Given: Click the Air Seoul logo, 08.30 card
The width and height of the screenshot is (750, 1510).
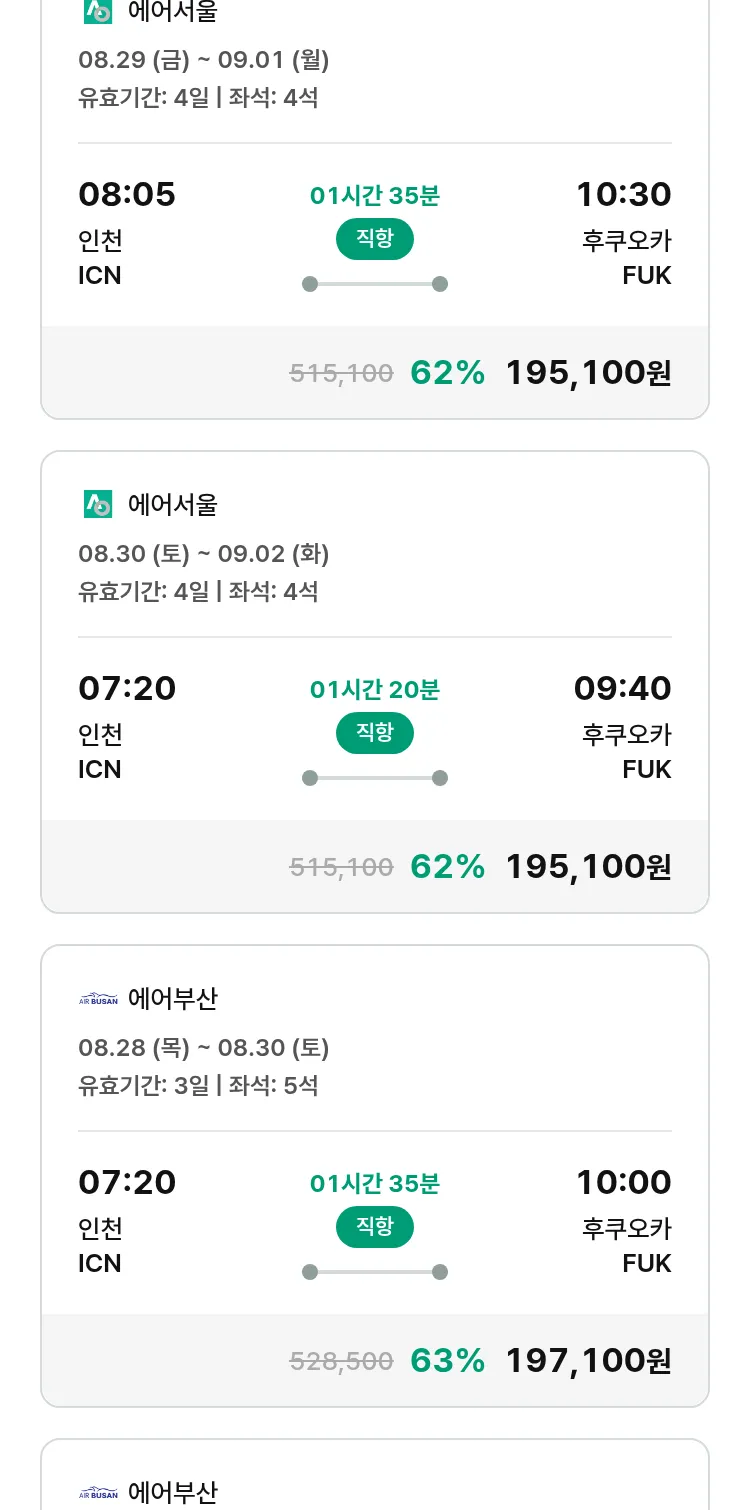Looking at the screenshot, I should pos(98,505).
